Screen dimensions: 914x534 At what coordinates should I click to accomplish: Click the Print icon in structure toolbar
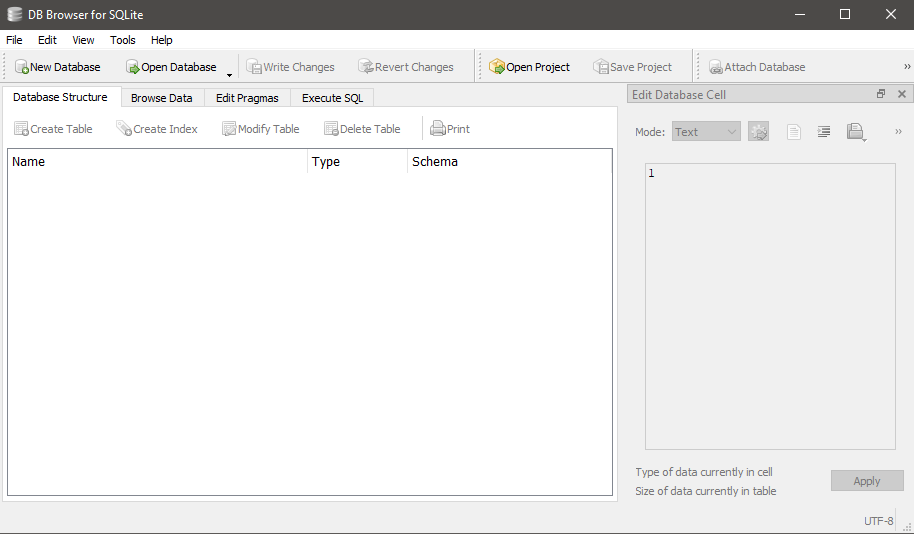click(438, 129)
